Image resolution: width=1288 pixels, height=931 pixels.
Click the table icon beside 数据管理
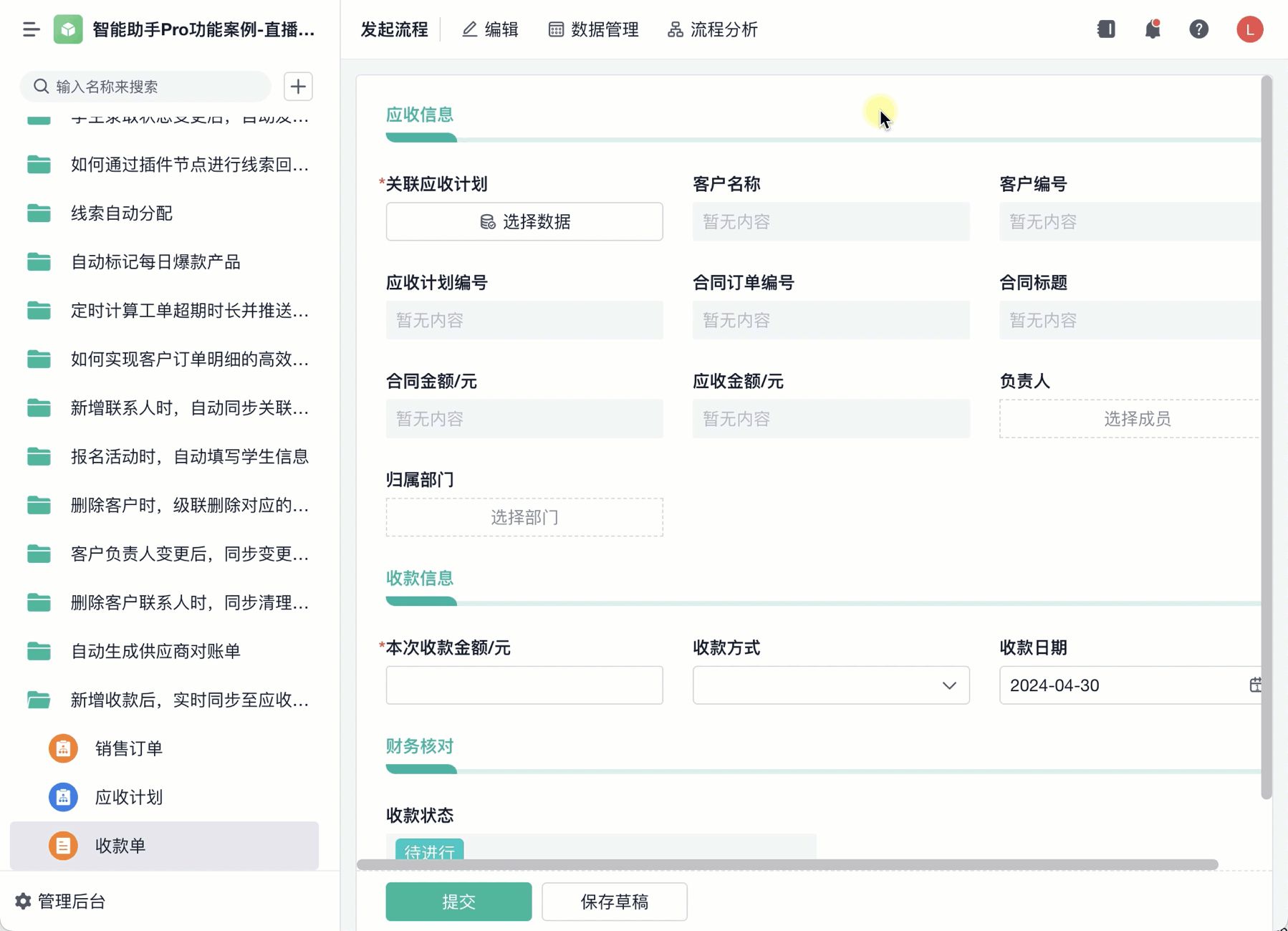coord(556,29)
